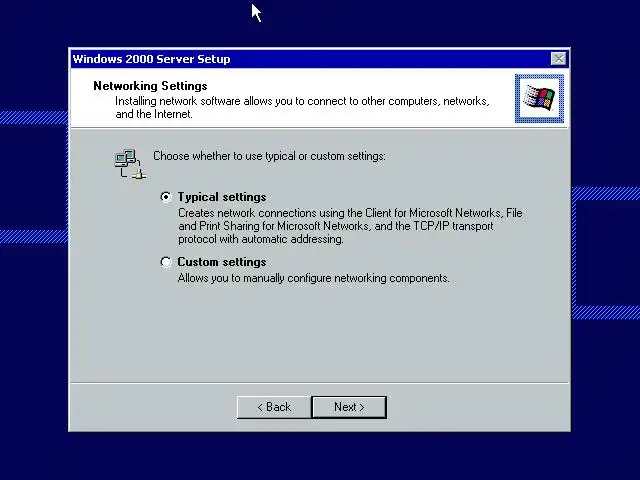
Task: Select the Typical settings radio button
Action: point(166,197)
